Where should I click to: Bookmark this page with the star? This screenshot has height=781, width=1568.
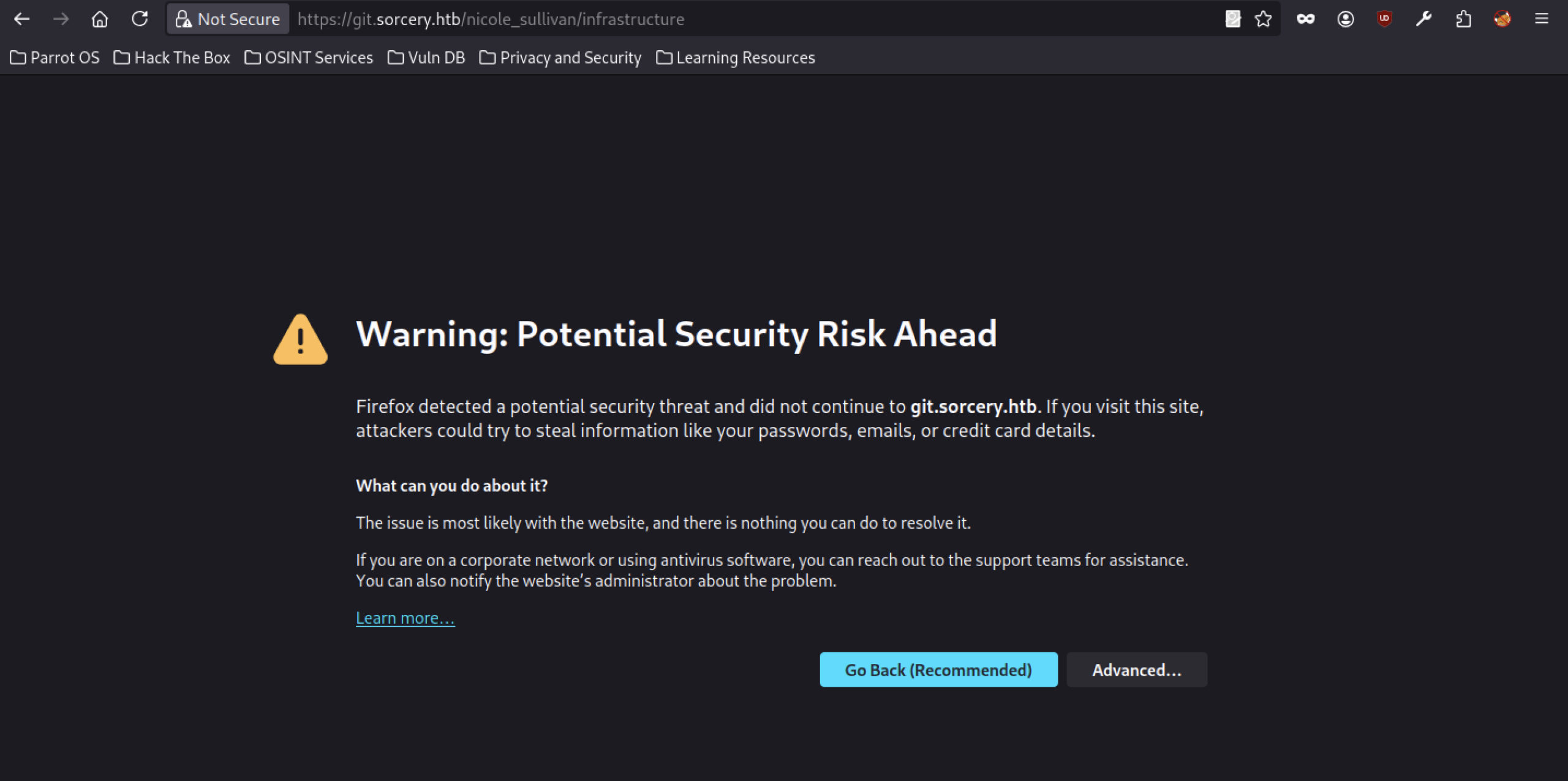click(1264, 19)
